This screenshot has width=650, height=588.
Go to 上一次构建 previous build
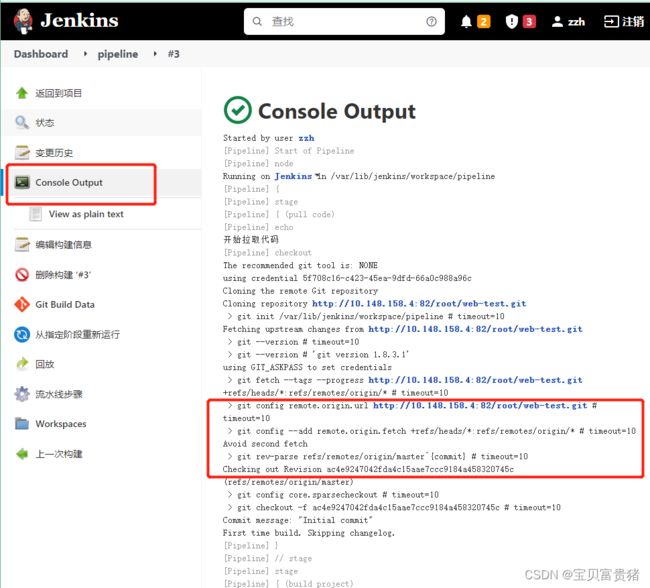click(58, 454)
